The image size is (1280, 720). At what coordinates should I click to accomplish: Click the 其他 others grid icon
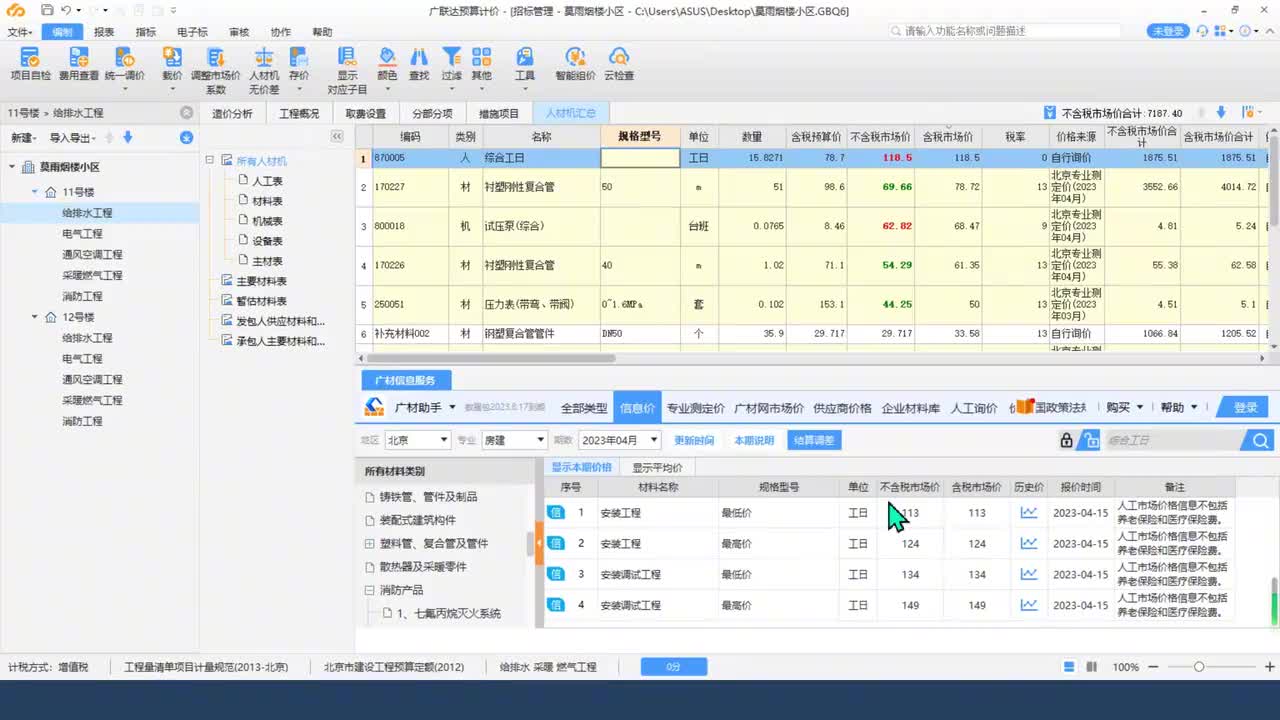click(x=482, y=57)
